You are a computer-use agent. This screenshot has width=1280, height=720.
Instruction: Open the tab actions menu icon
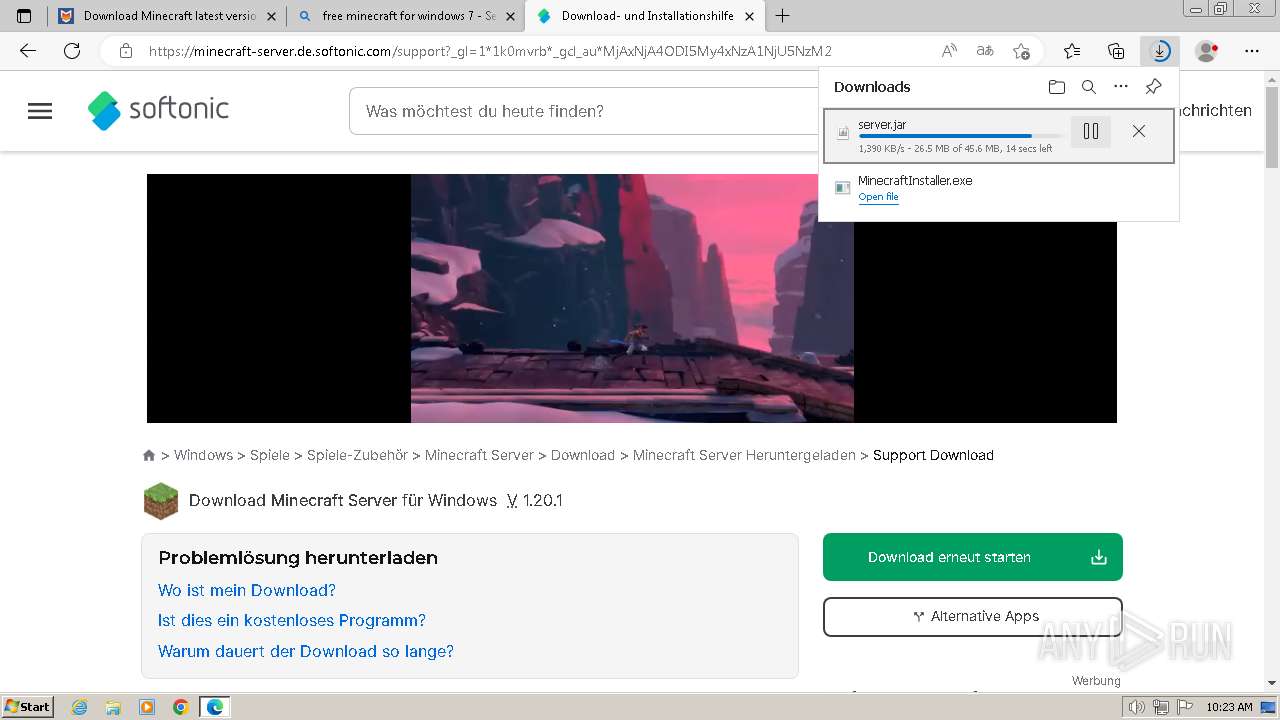pyautogui.click(x=24, y=16)
